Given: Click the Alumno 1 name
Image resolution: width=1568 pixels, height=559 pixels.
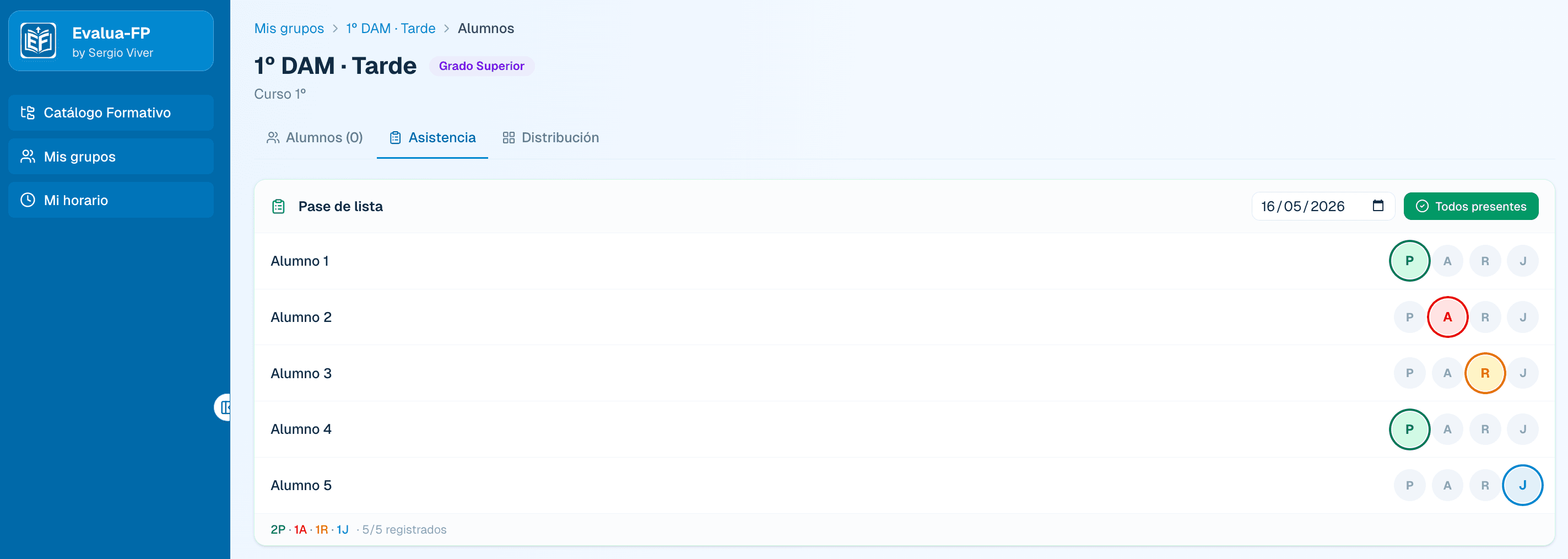Looking at the screenshot, I should coord(300,261).
